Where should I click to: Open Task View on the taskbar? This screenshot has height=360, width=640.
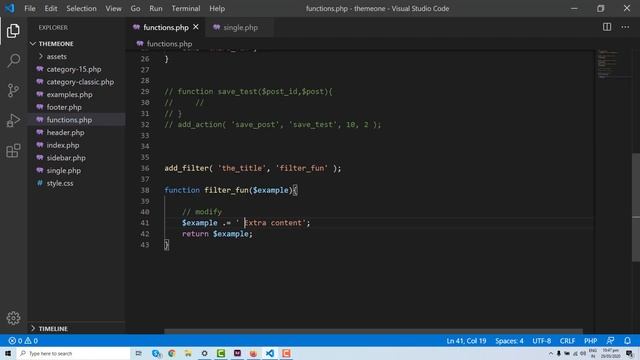(139, 353)
